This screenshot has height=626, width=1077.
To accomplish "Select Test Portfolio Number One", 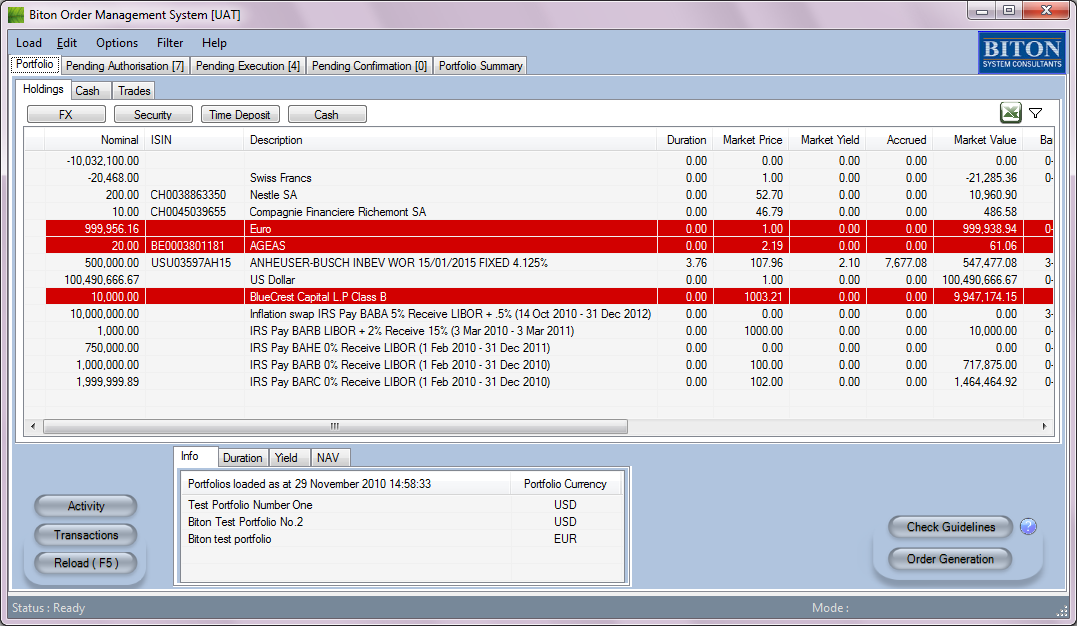I will point(401,505).
